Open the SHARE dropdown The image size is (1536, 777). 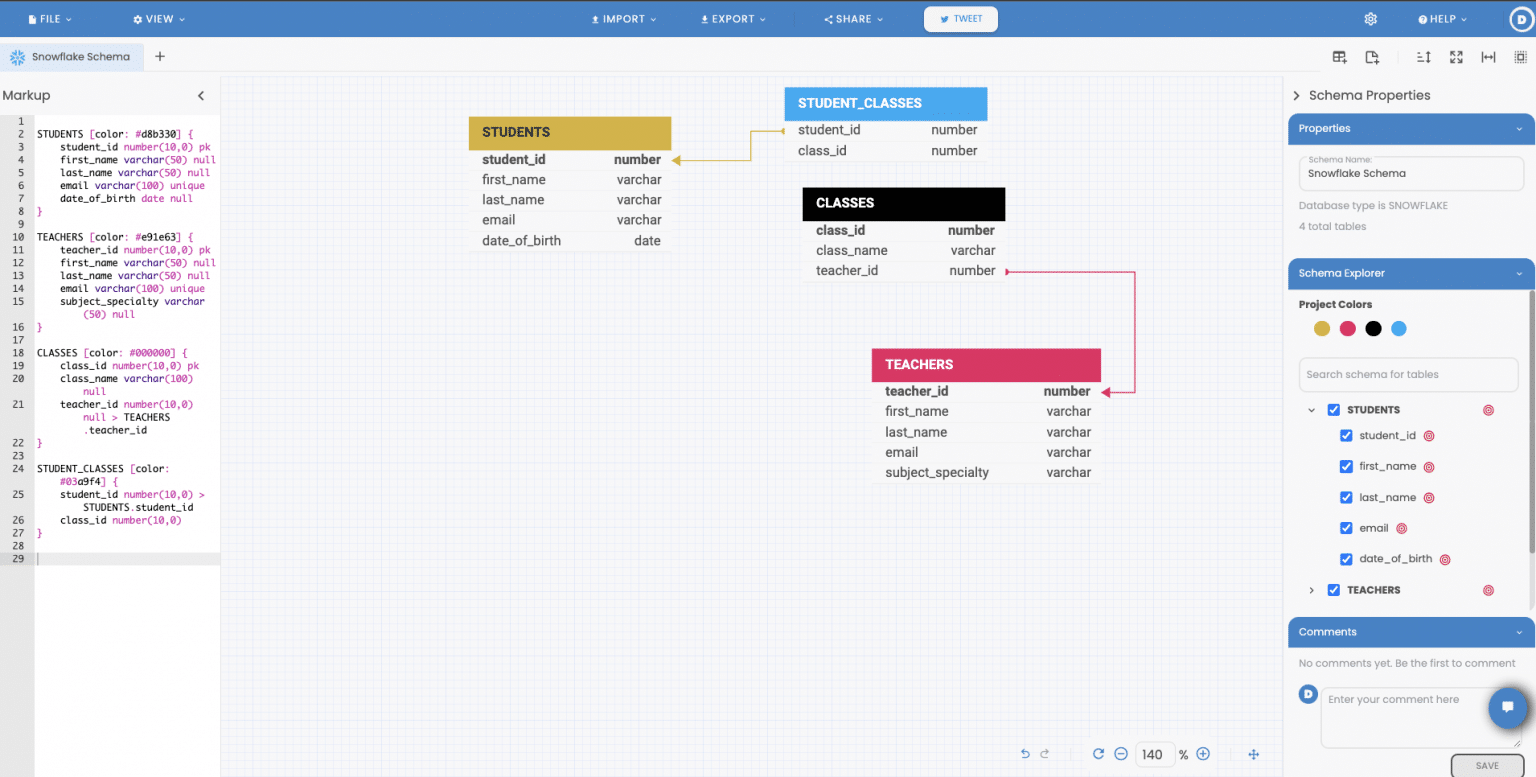click(854, 19)
